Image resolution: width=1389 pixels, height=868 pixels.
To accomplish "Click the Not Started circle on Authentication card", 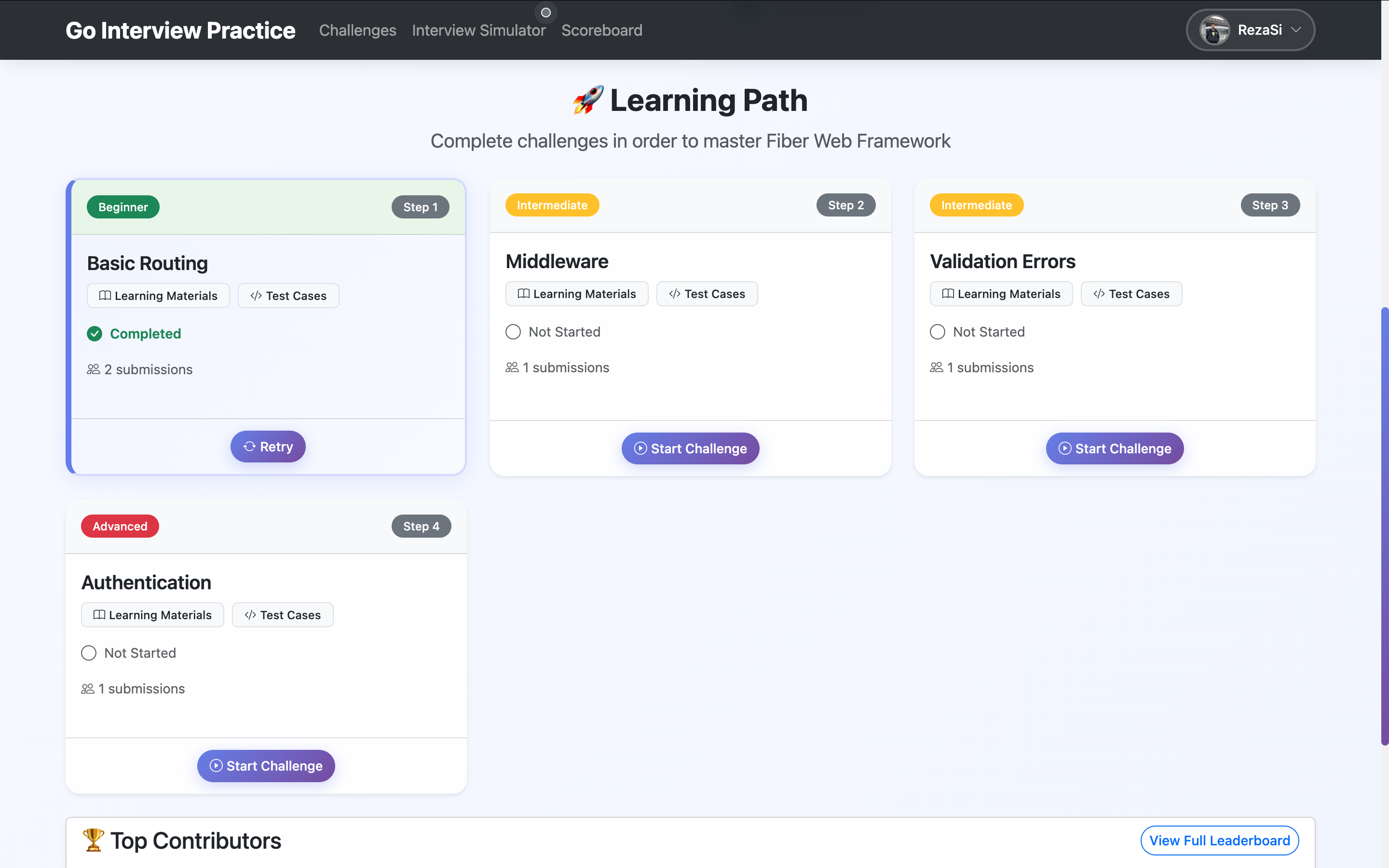I will point(89,653).
